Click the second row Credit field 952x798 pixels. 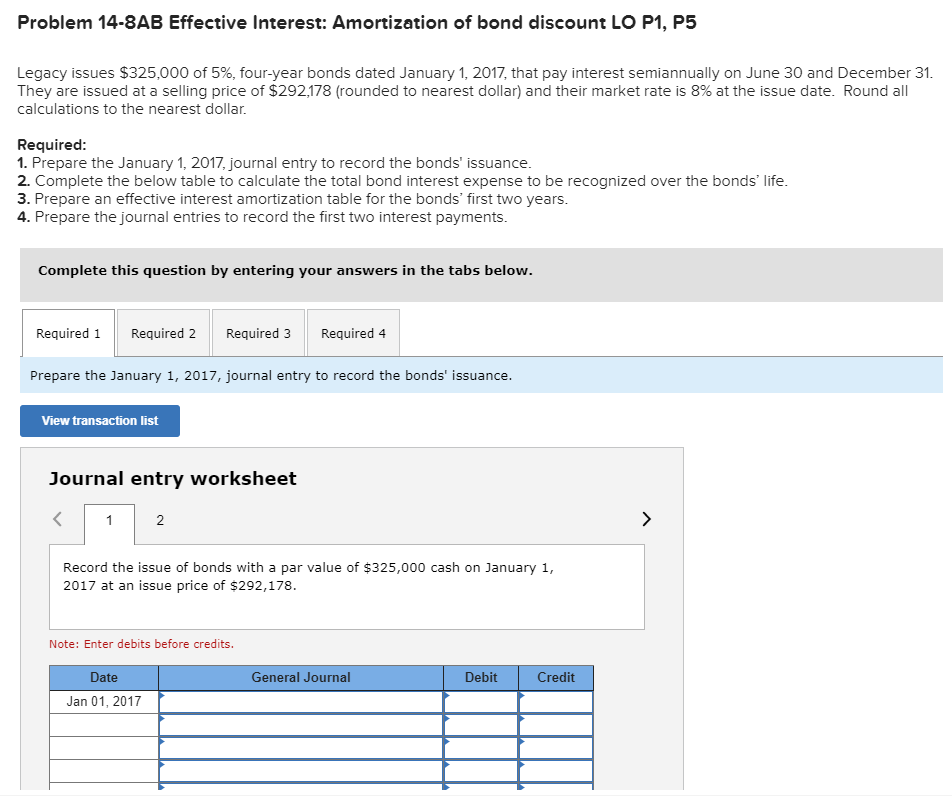[x=556, y=723]
